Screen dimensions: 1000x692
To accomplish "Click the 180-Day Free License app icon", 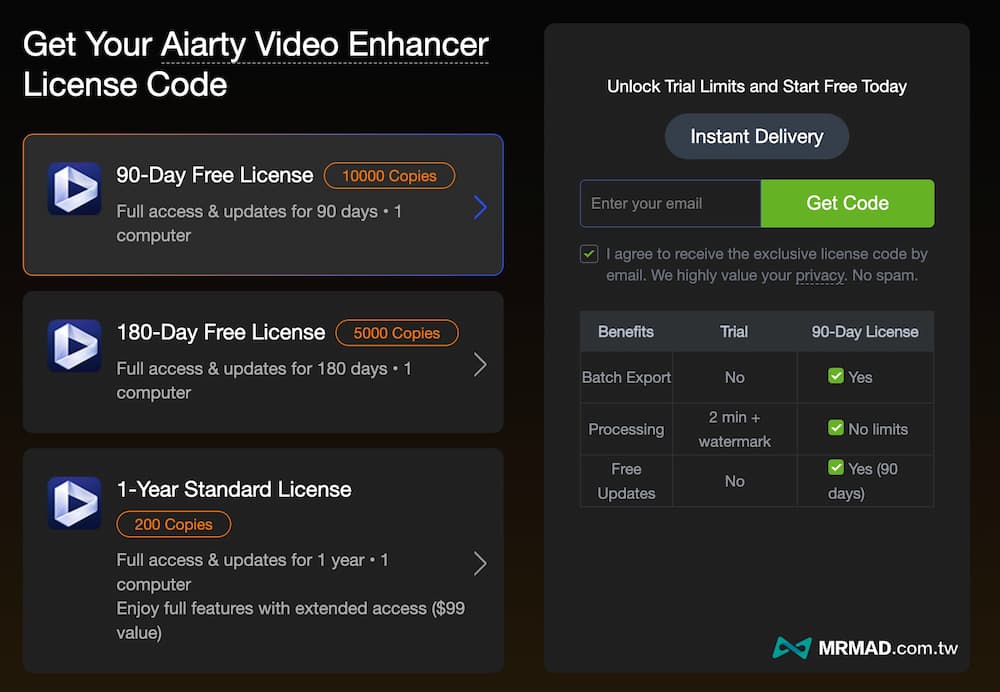I will point(74,345).
